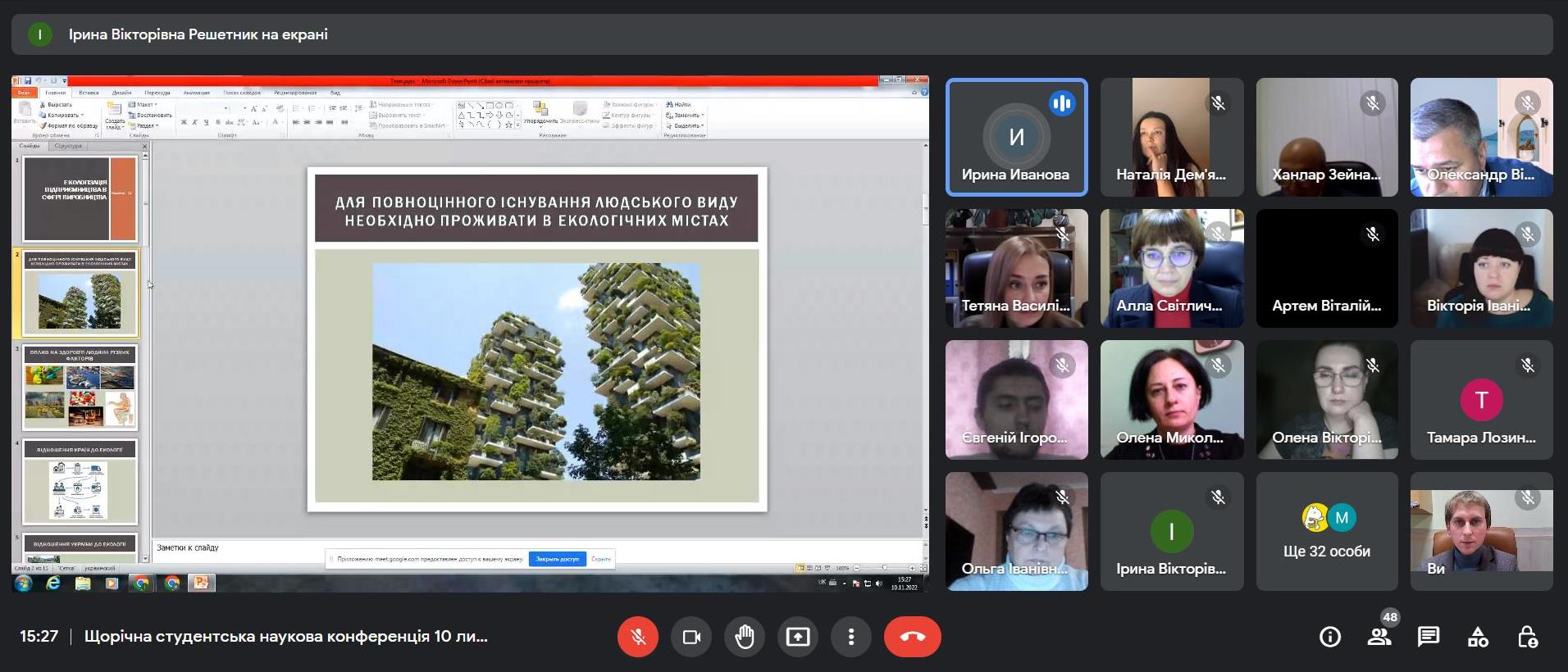The width and height of the screenshot is (1568, 672).
Task: Click the PowerPoint taskbar icon
Action: click(x=201, y=583)
